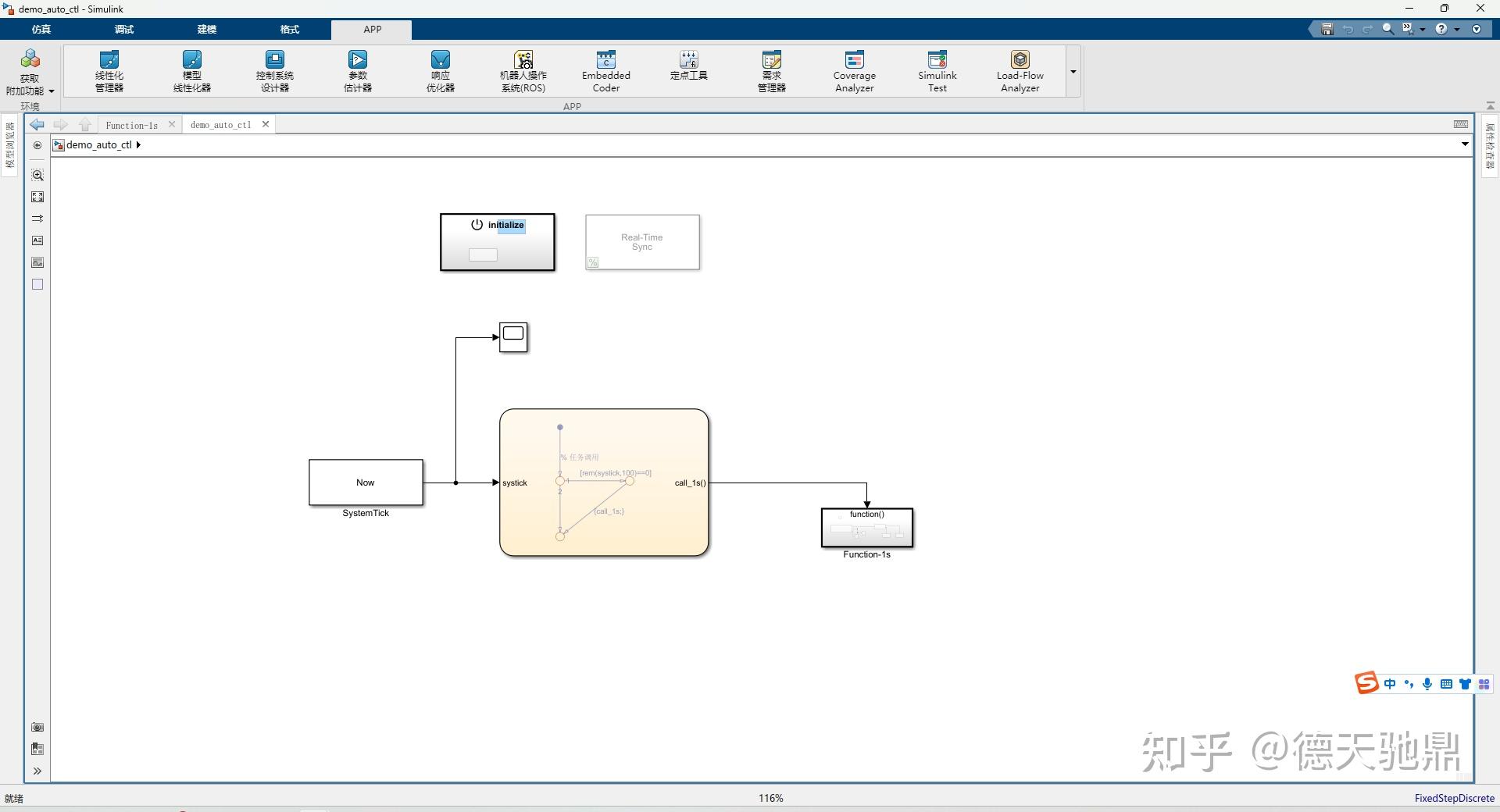Select the Scope block
1500x812 pixels.
pyautogui.click(x=513, y=337)
